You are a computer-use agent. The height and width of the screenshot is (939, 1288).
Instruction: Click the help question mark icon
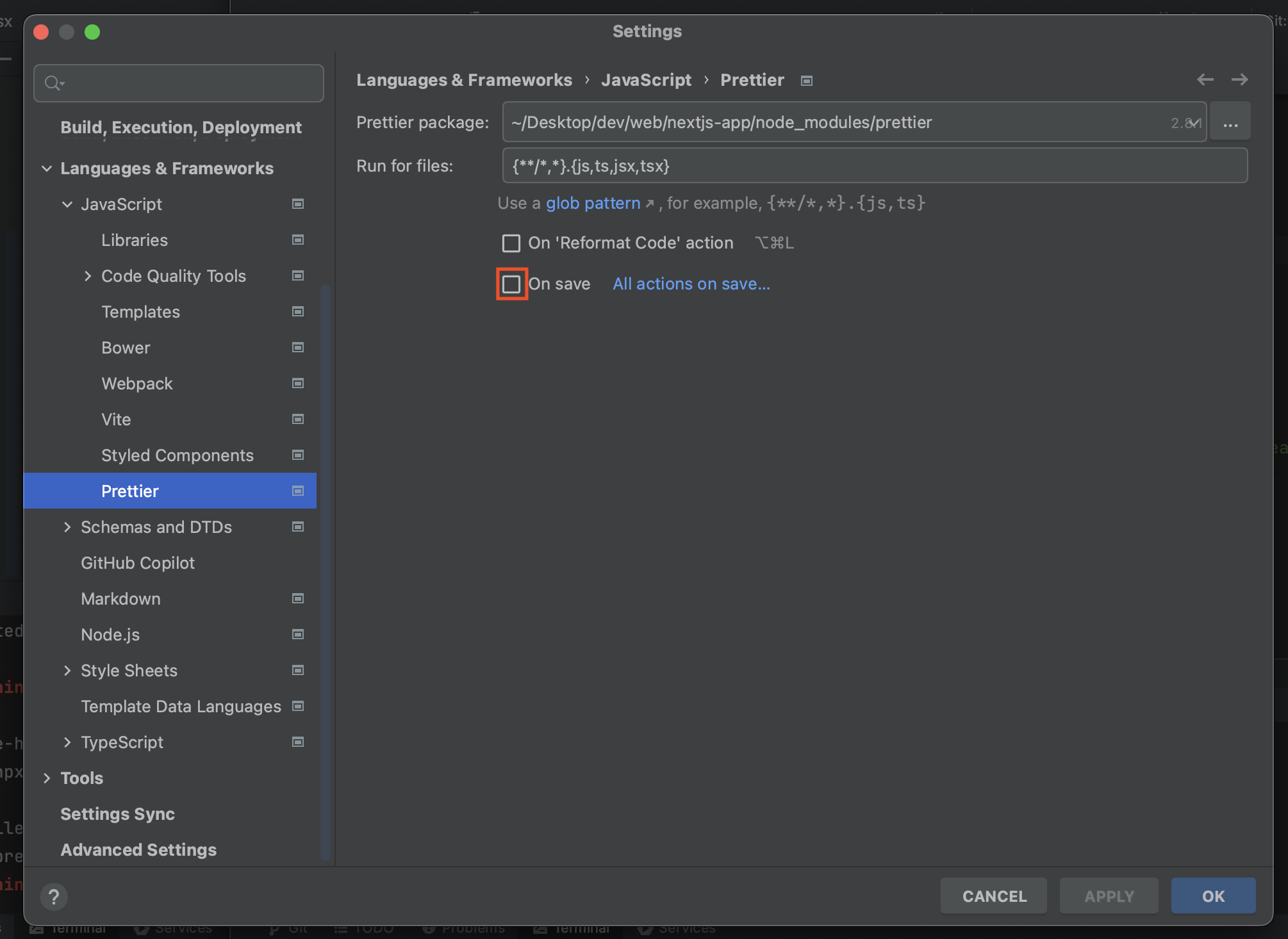pyautogui.click(x=54, y=896)
